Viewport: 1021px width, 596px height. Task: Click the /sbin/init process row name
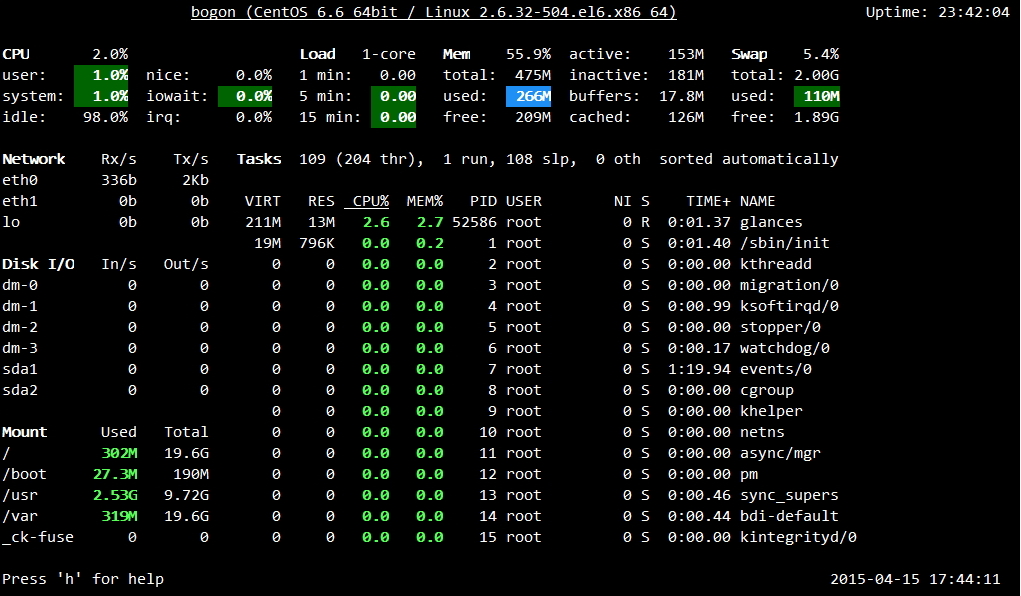click(784, 243)
